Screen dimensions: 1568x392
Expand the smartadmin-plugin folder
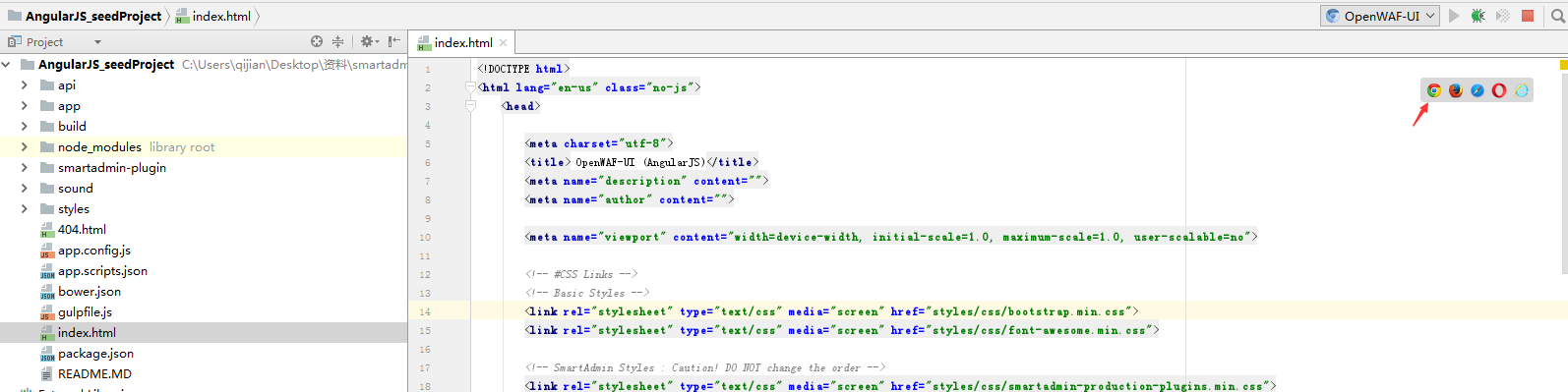coord(25,168)
